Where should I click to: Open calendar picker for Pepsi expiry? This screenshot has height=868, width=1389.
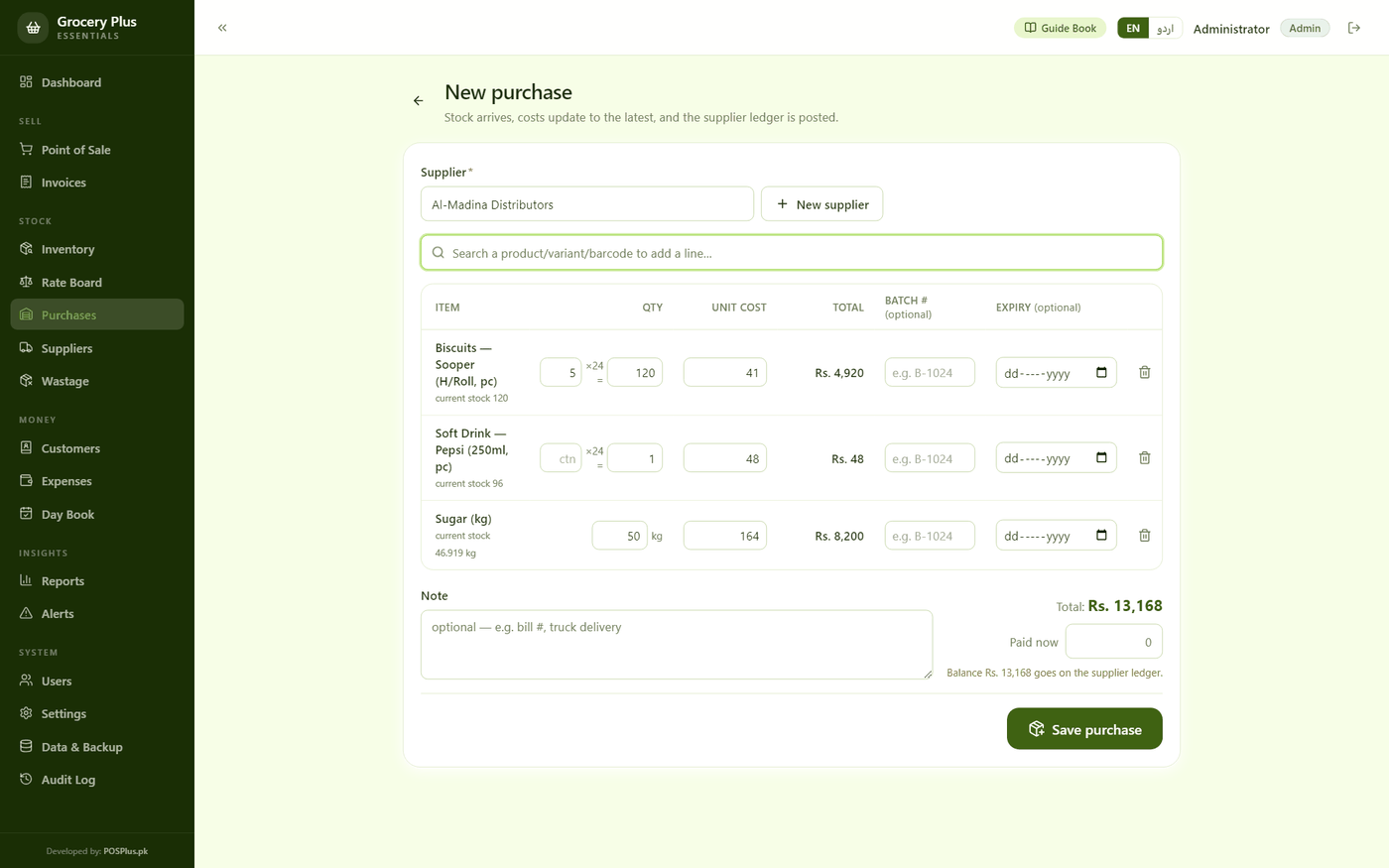1101,458
